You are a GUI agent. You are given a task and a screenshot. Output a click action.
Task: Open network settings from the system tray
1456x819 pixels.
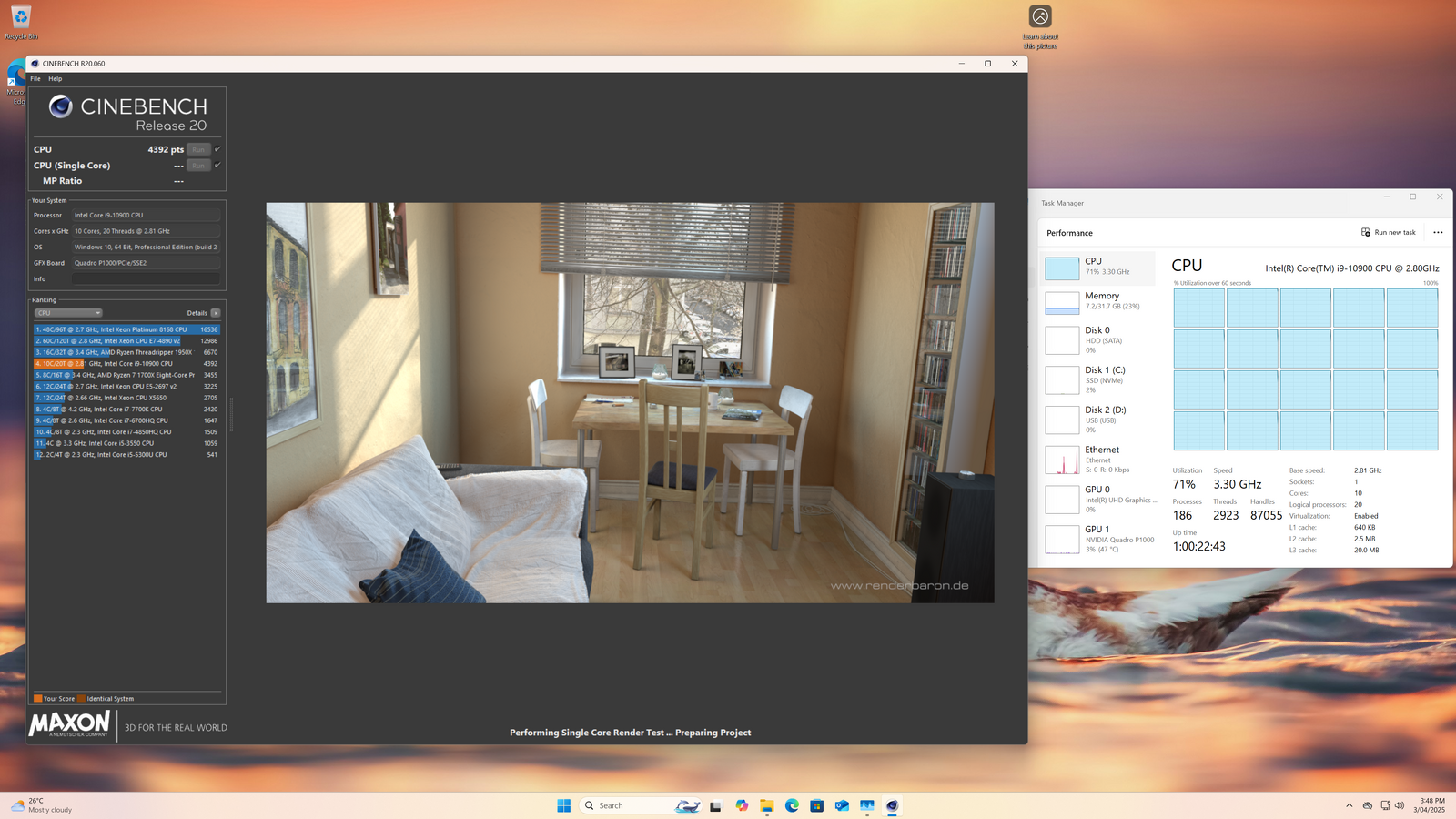[1385, 805]
